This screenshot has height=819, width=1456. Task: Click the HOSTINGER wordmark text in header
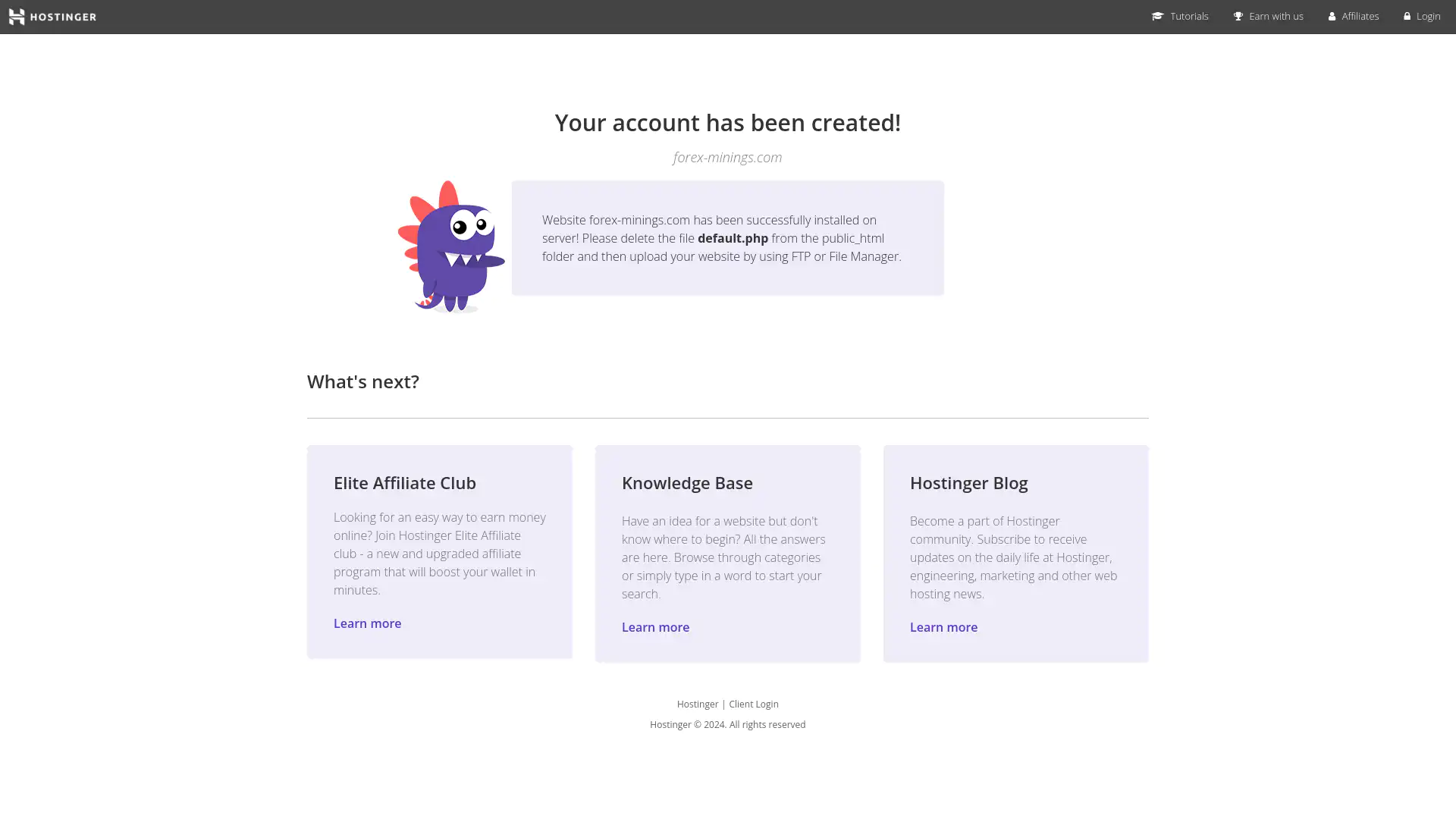tap(63, 17)
